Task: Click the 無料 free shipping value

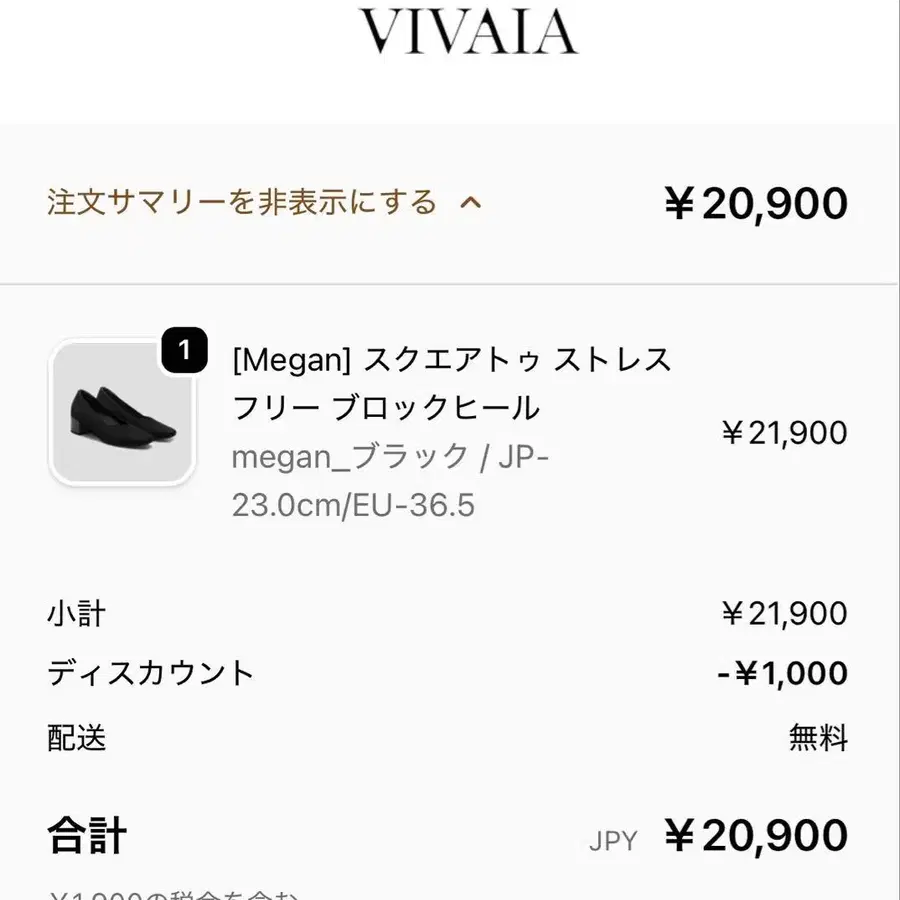Action: coord(818,738)
